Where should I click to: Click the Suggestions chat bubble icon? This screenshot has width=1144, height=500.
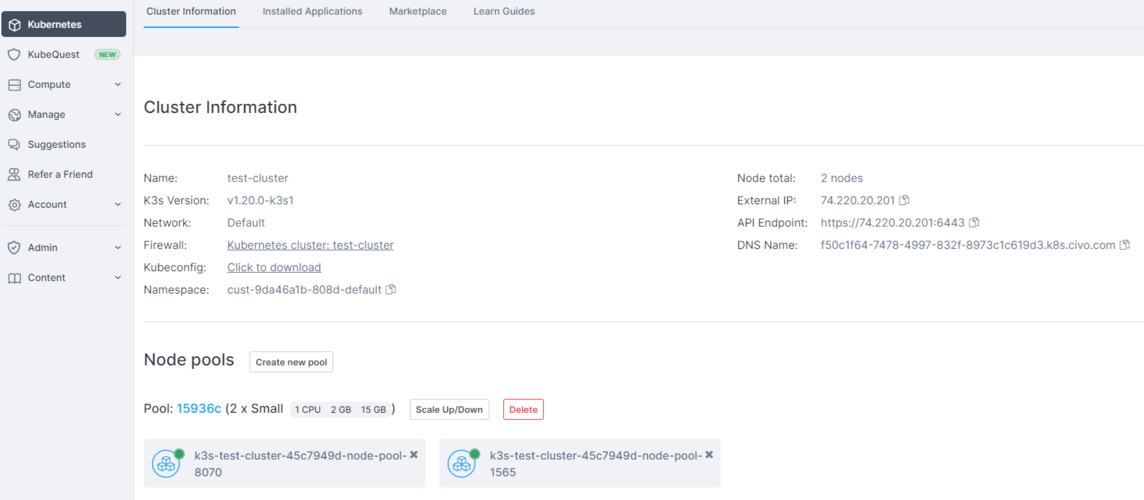(x=15, y=145)
